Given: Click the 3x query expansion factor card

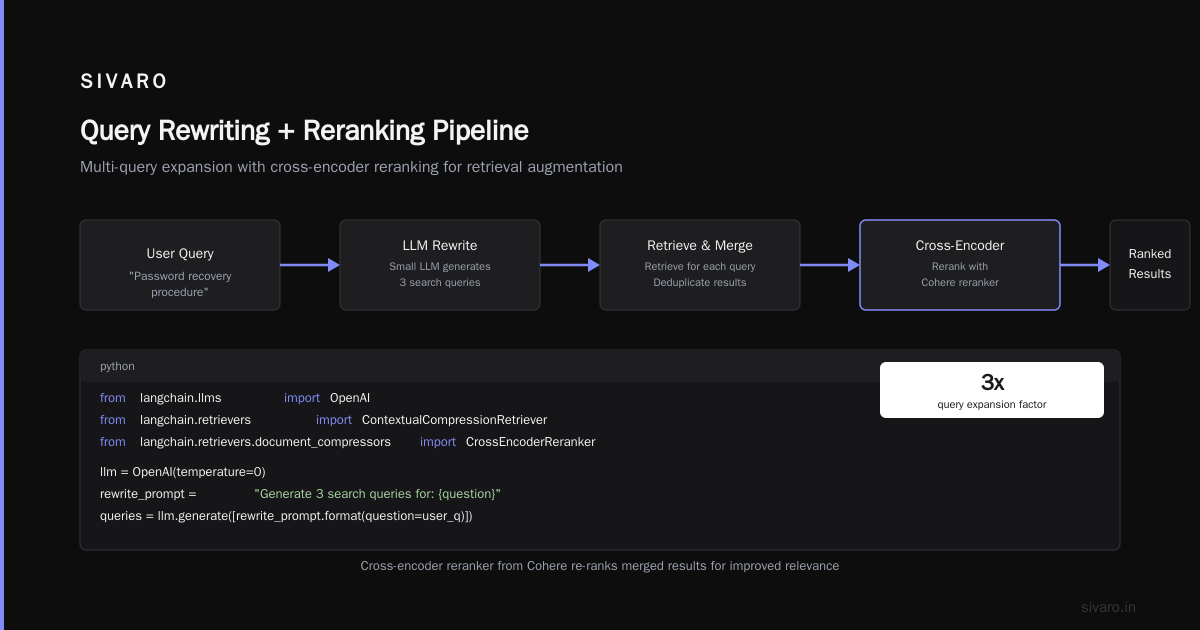Looking at the screenshot, I should (992, 390).
